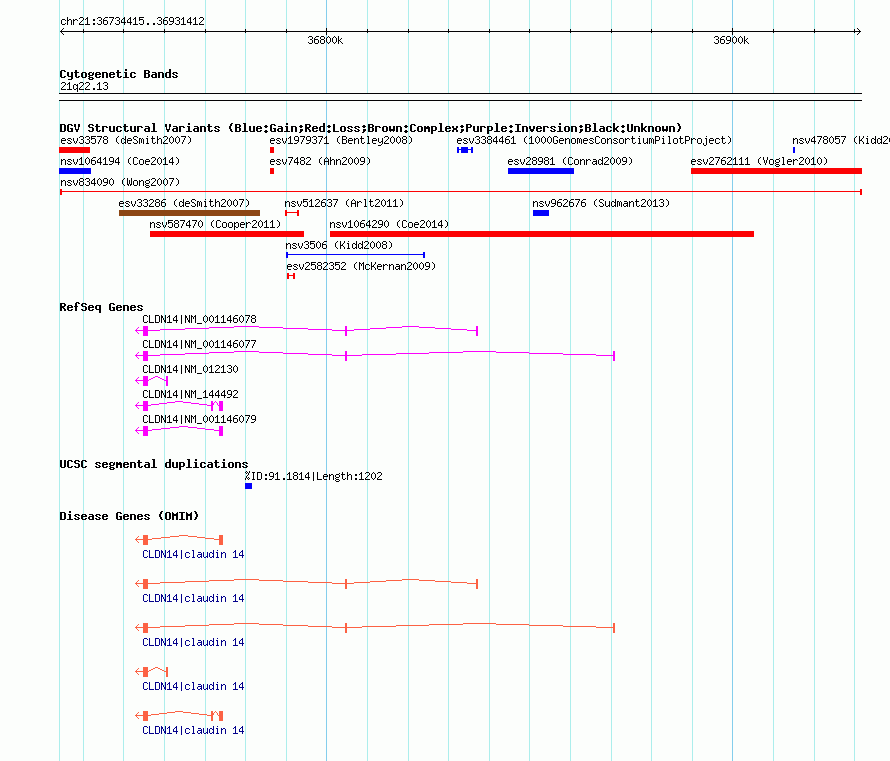Viewport: 890px width, 761px height.
Task: Click the CLDN14|NM_001146079 transcript label
Action: [199, 419]
